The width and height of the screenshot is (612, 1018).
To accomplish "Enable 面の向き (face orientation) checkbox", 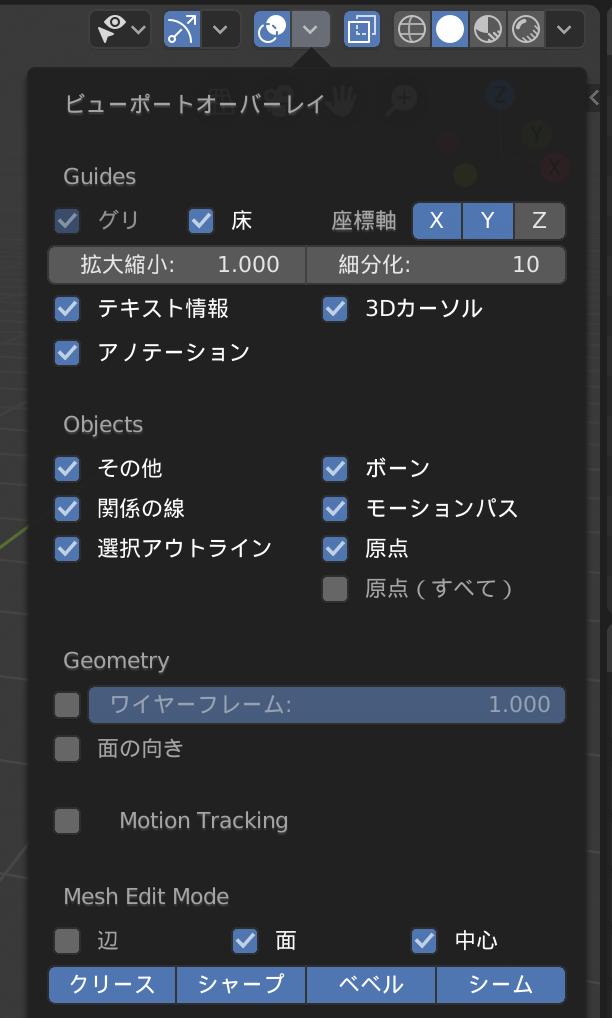I will pyautogui.click(x=67, y=749).
